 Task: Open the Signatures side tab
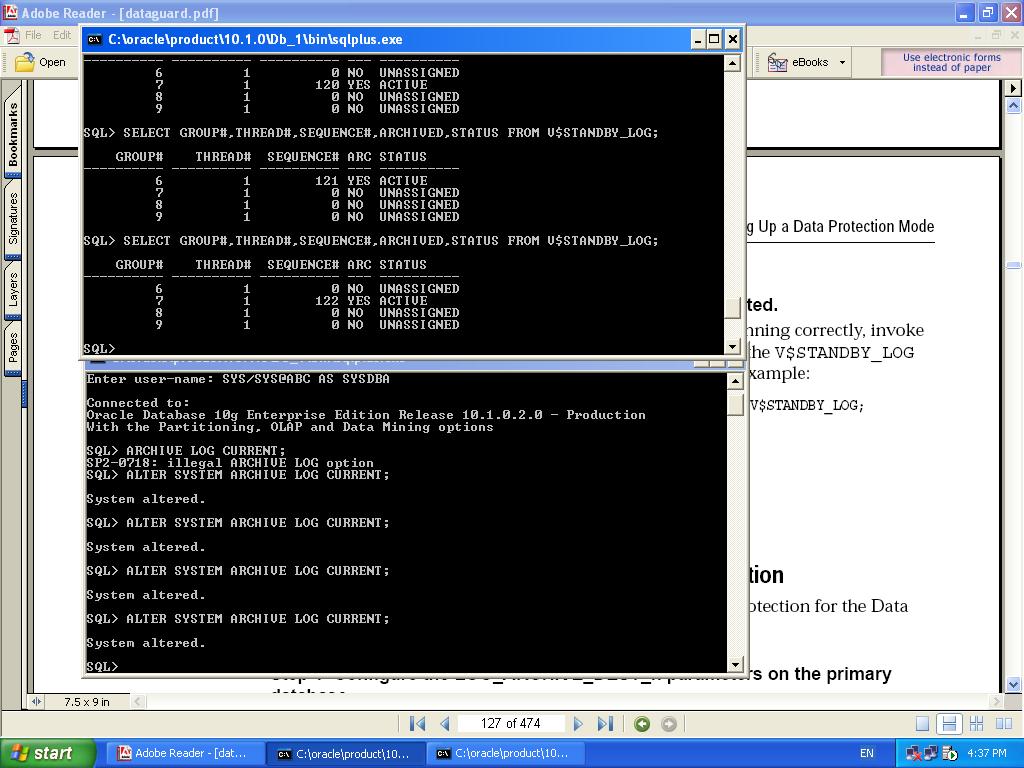(13, 218)
